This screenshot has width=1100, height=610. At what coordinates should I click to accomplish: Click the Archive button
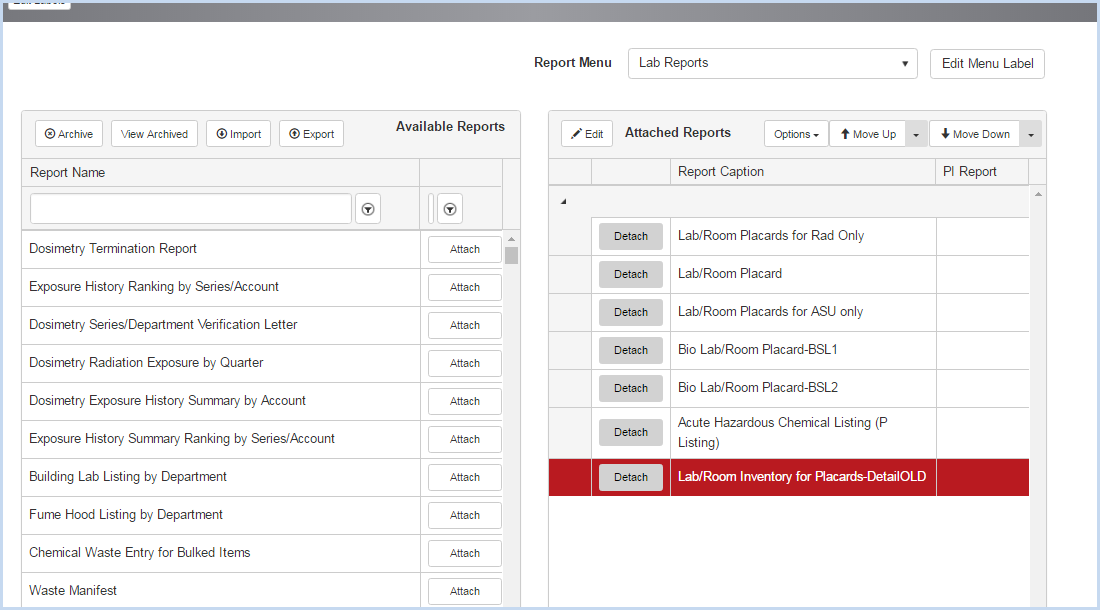[x=69, y=134]
